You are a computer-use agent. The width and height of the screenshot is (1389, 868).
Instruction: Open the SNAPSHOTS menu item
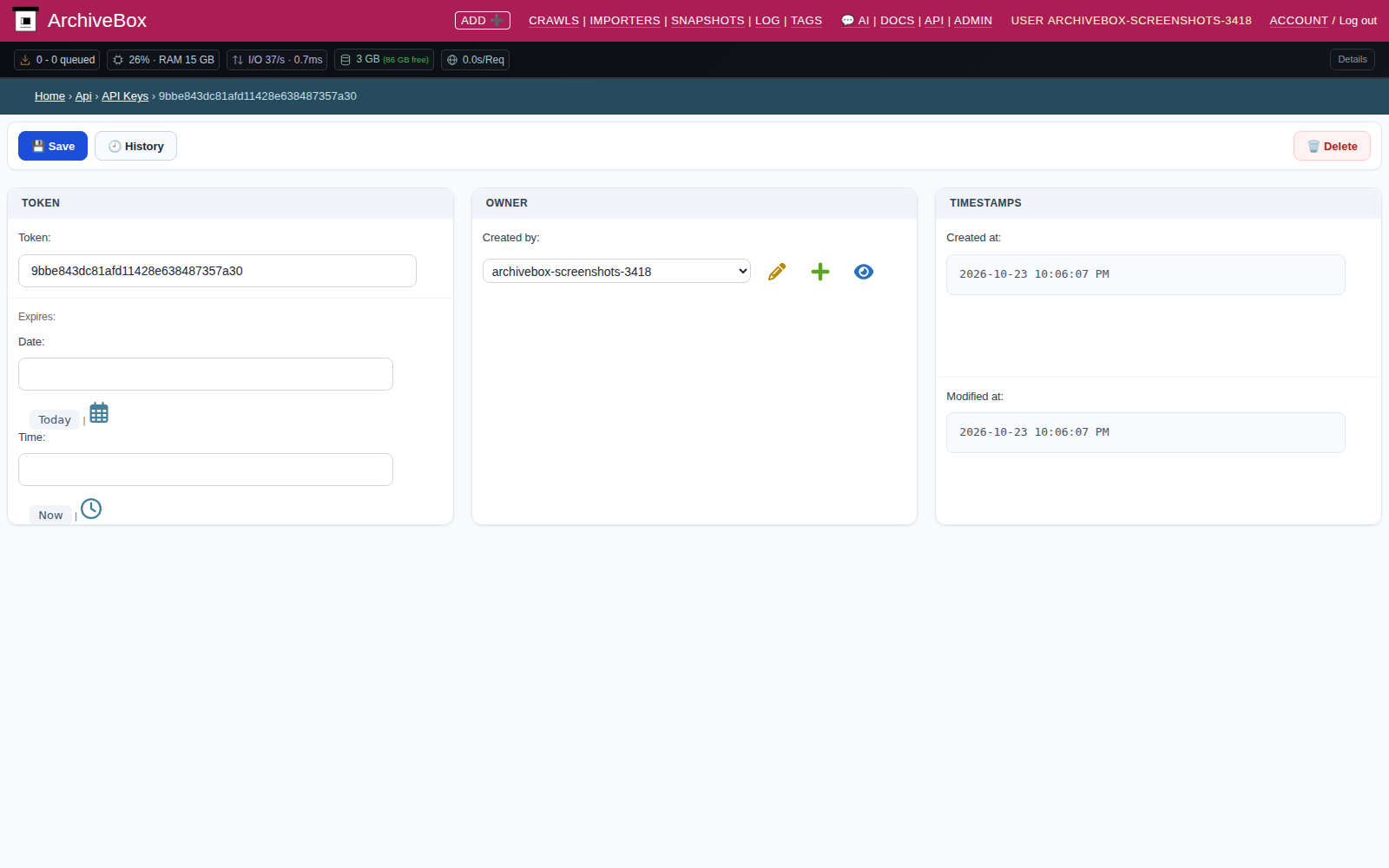point(708,20)
